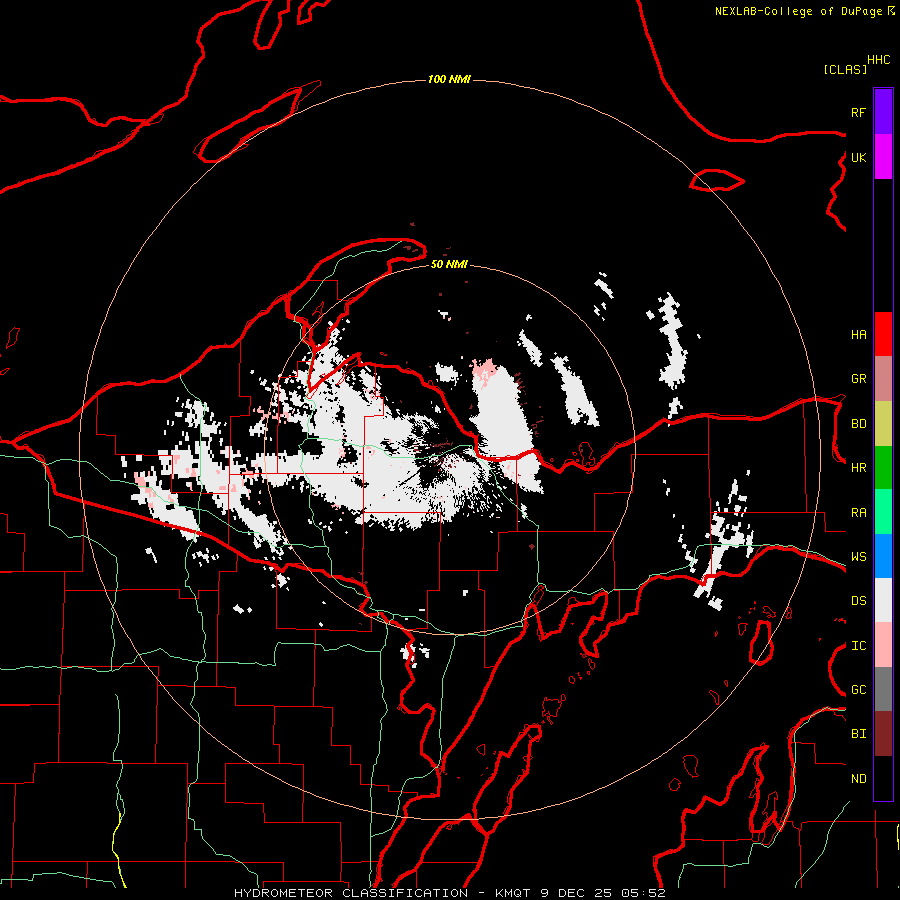Pick the HR green legend swatch
The image size is (900, 900).
883,468
